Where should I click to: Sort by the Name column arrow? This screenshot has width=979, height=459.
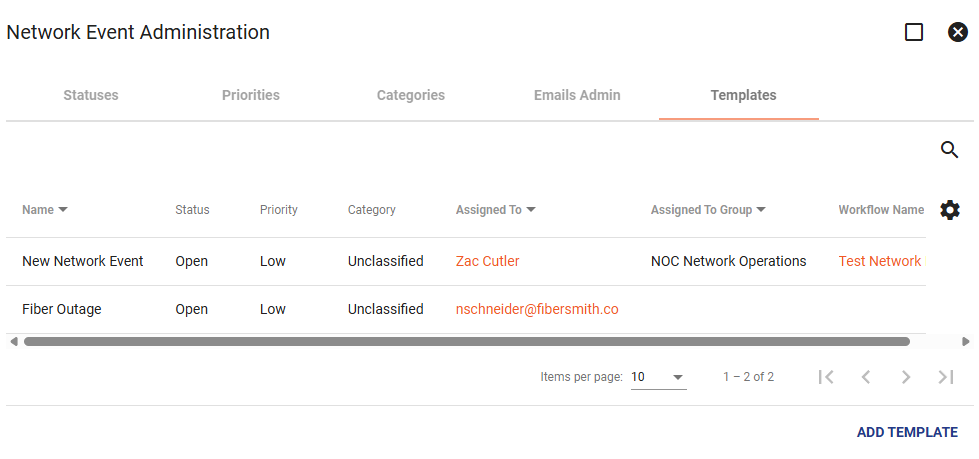62,210
